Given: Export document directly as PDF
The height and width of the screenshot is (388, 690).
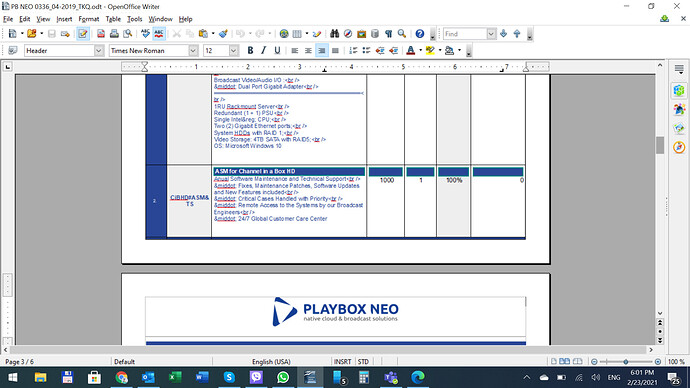Looking at the screenshot, I should (101, 34).
